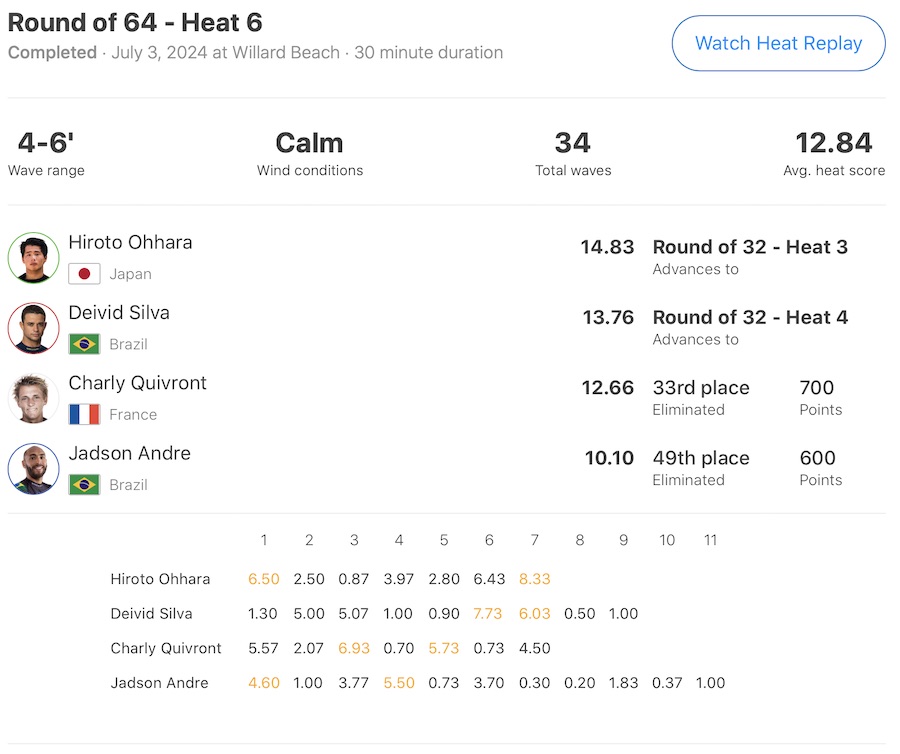Click Deivid Silva's highlighted 7.73 wave score
900x754 pixels.
click(489, 614)
